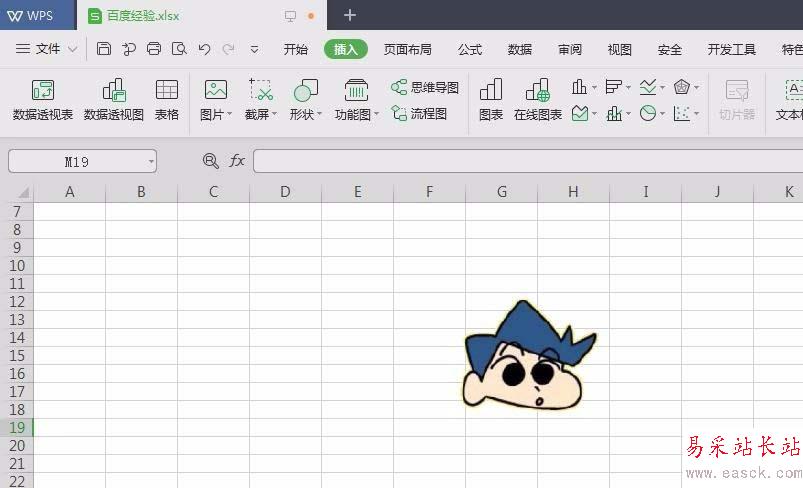Click the Chart (图表) icon
803x488 pixels.
coord(491,100)
